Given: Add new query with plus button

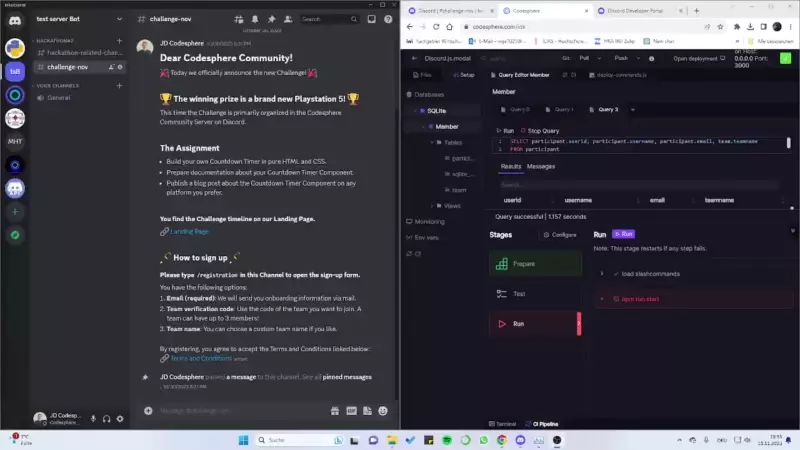Looking at the screenshot, I should tap(633, 110).
